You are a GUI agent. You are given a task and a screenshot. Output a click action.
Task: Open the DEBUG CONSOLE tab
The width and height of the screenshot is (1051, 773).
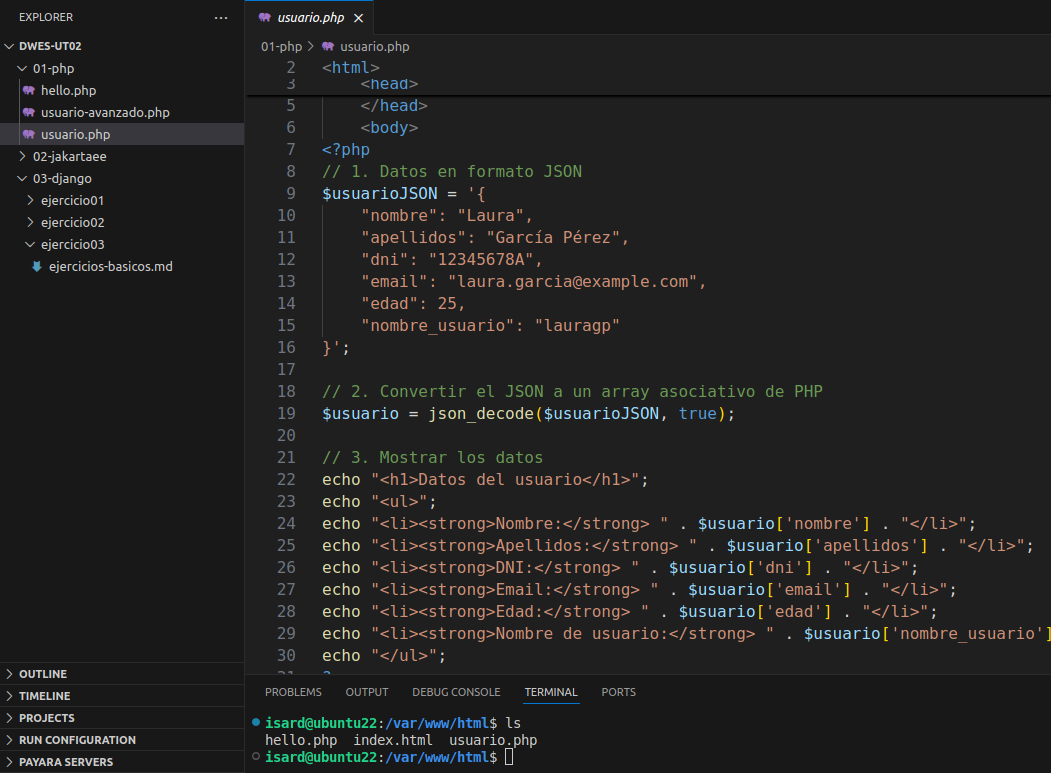[456, 691]
